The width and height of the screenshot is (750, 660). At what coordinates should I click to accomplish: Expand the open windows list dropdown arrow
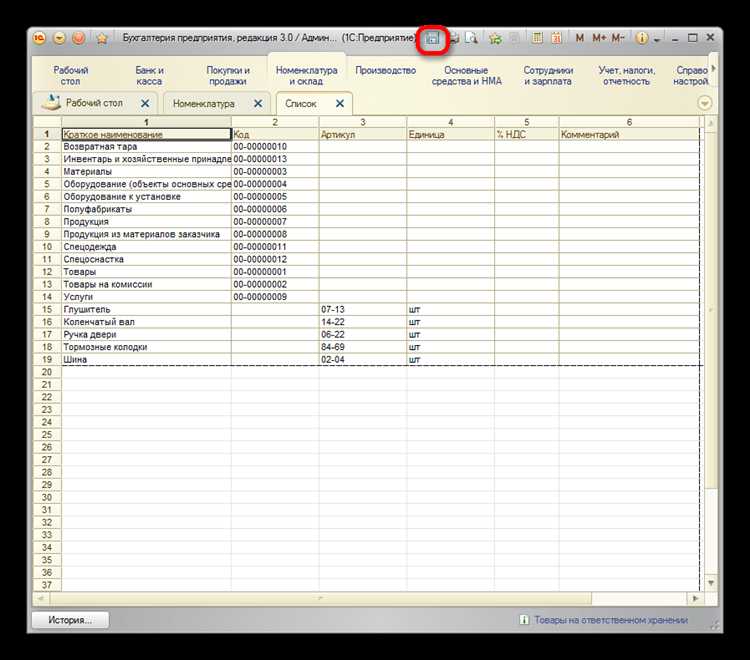(x=705, y=103)
